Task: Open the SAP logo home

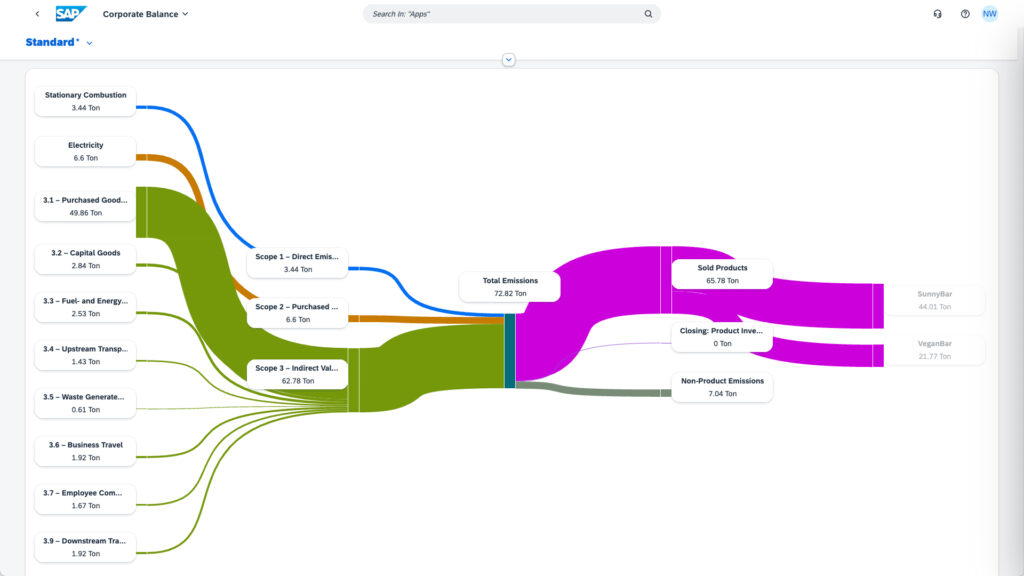Action: tap(71, 14)
